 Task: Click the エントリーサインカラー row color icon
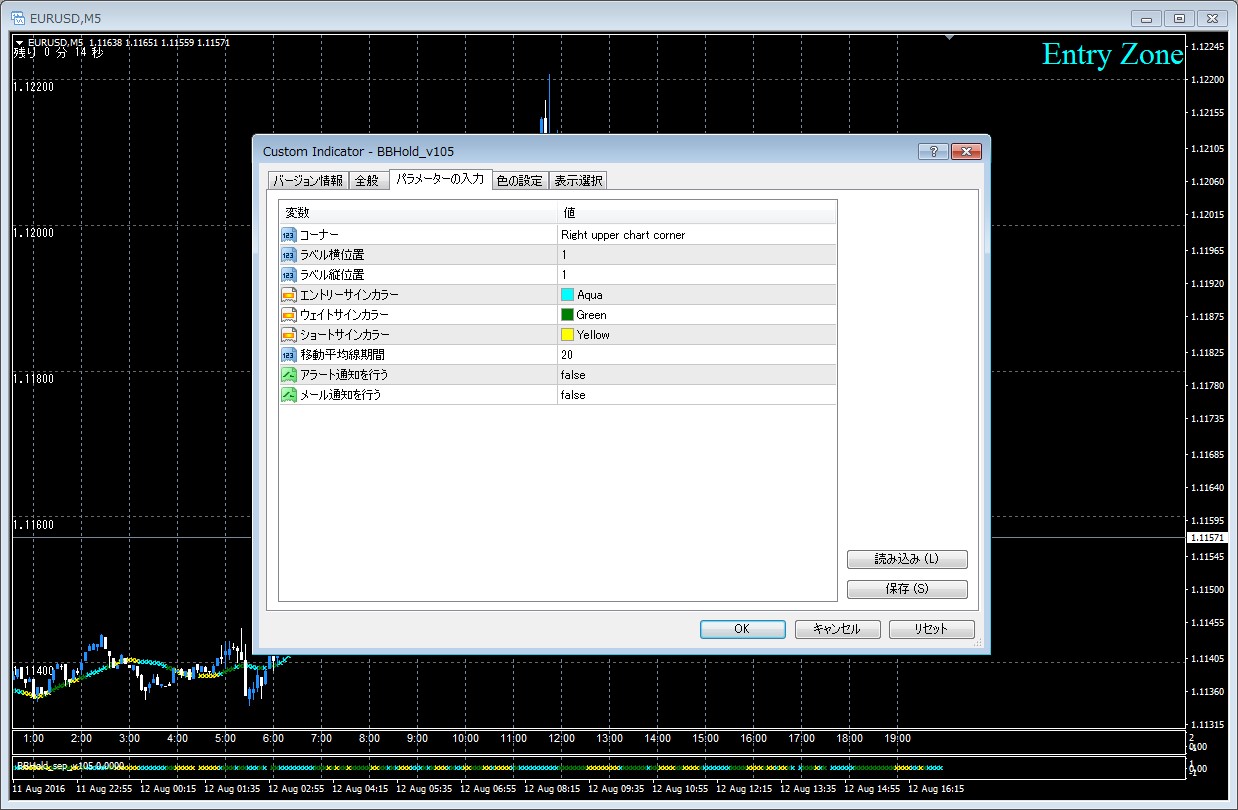pyautogui.click(x=289, y=295)
